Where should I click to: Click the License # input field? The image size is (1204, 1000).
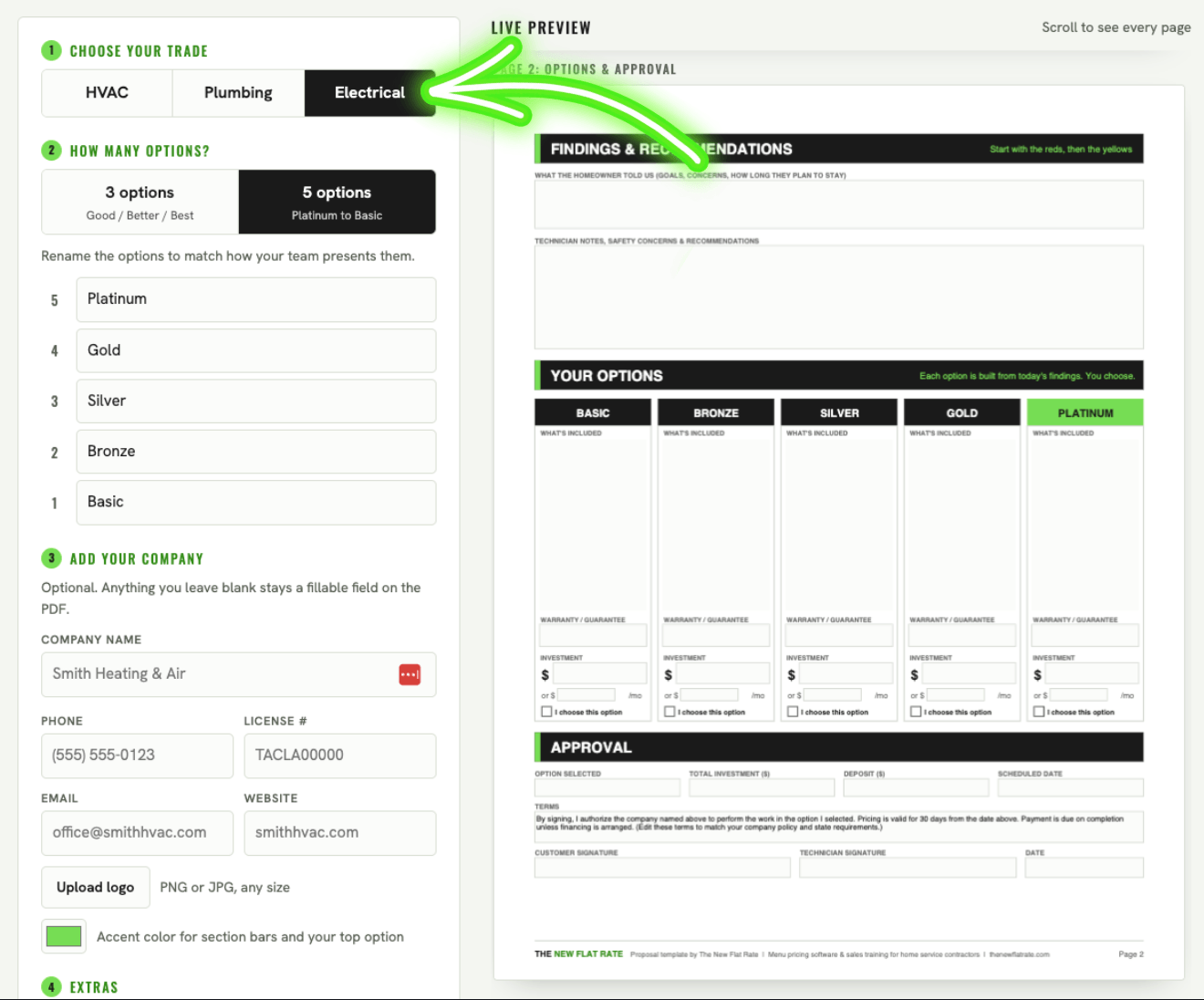340,755
